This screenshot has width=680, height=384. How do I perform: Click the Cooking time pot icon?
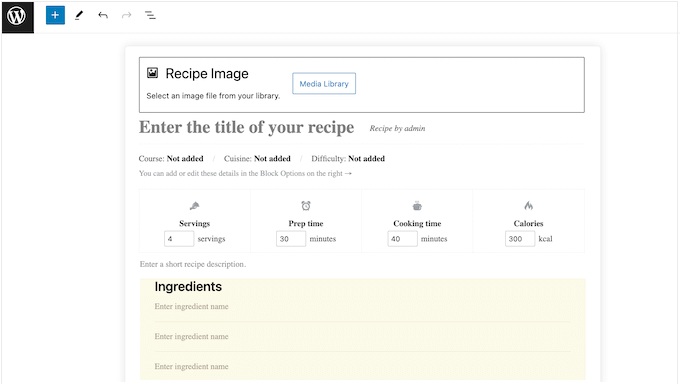(x=417, y=206)
